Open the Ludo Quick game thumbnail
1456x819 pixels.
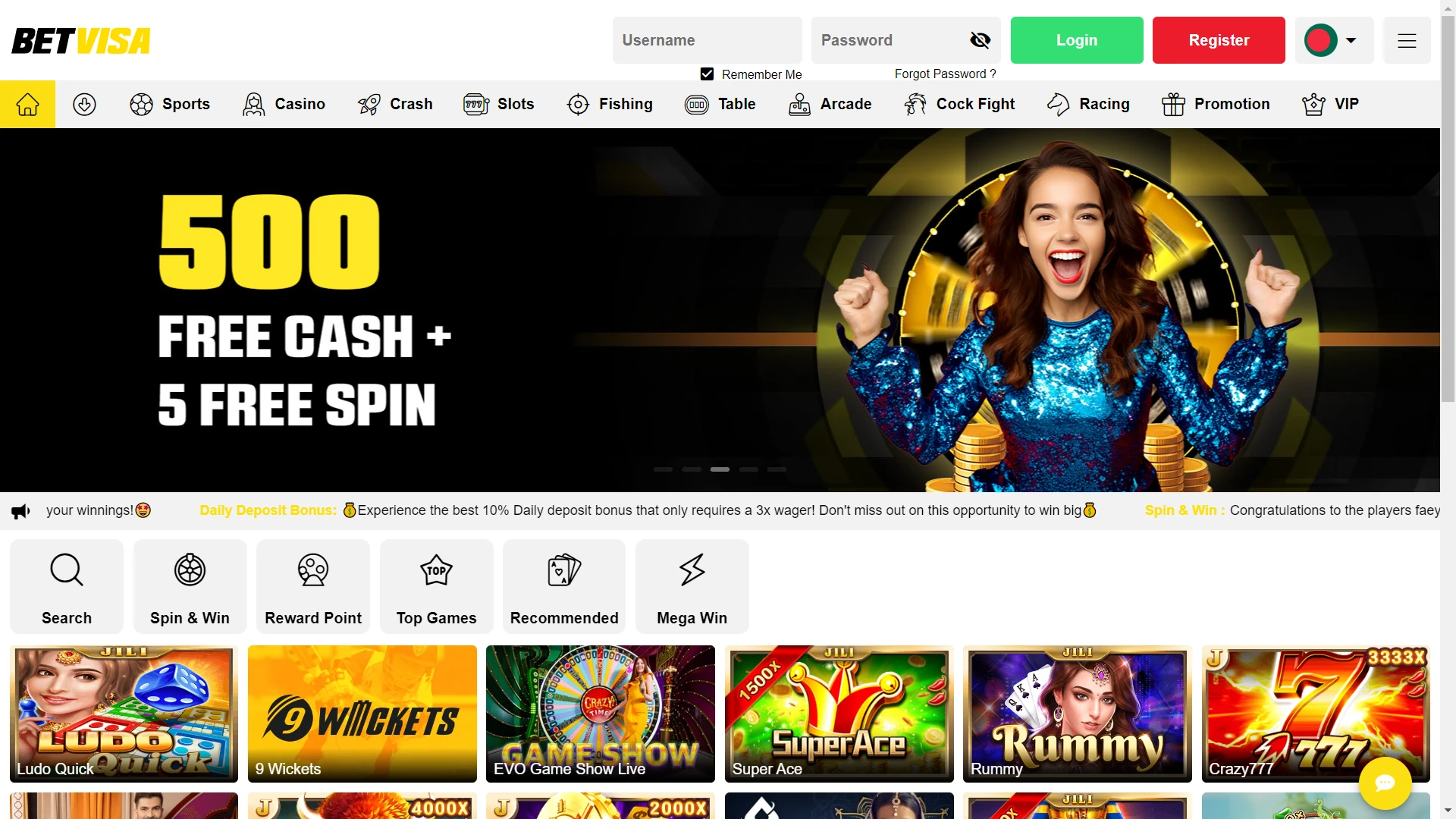(x=124, y=714)
